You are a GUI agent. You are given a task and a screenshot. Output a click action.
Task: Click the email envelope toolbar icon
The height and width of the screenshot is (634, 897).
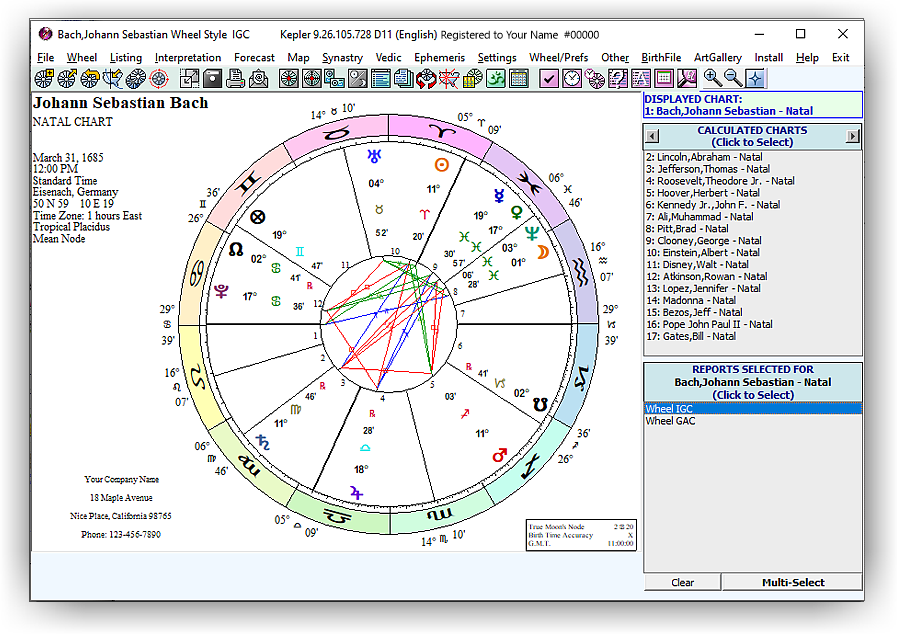pyautogui.click(x=259, y=78)
